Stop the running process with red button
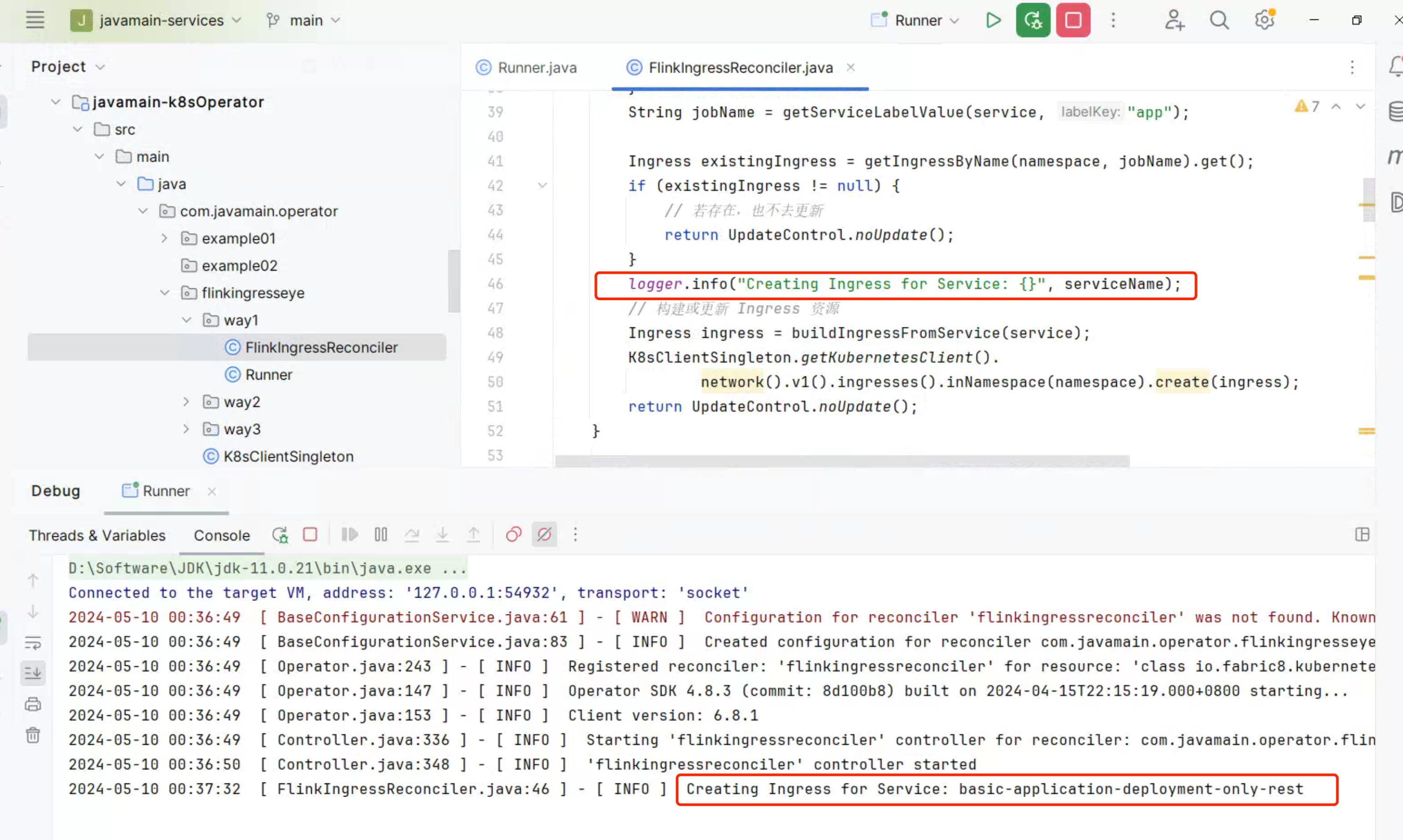 pos(1073,20)
